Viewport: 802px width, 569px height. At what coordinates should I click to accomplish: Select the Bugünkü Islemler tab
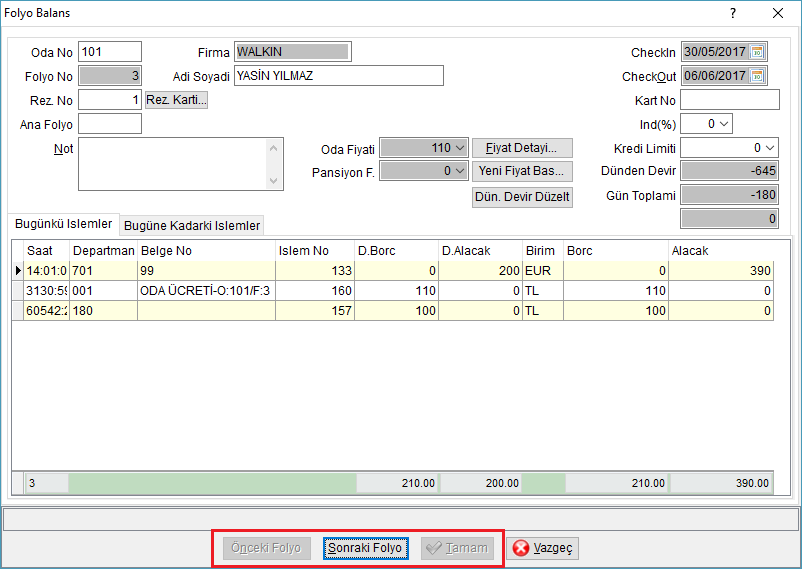(63, 224)
